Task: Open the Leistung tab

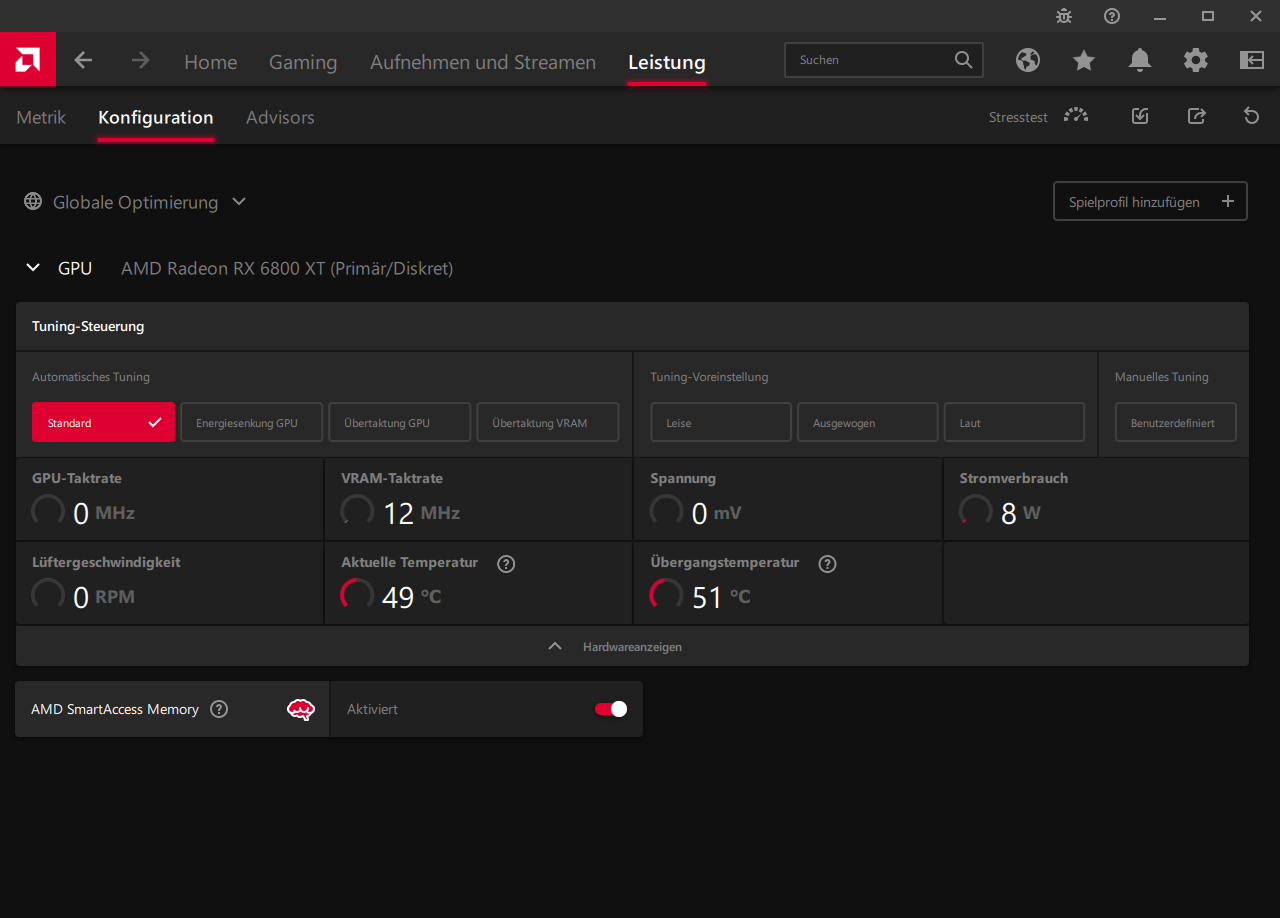Action: coord(667,62)
